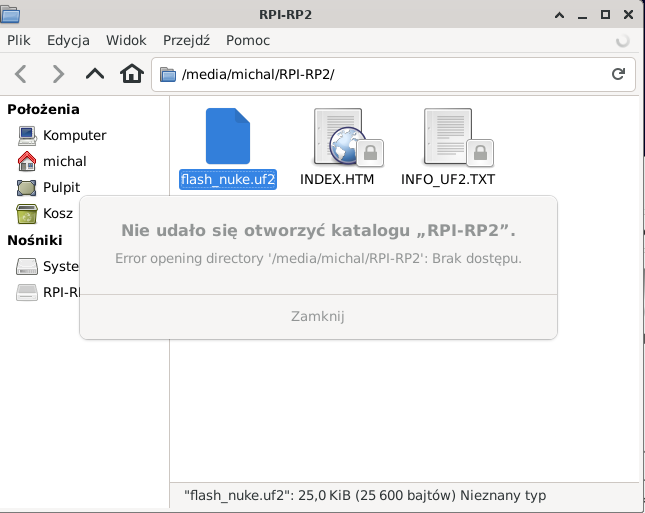Click the /media/michal/RPI-RP2/ path field
The height and width of the screenshot is (513, 645).
click(393, 74)
